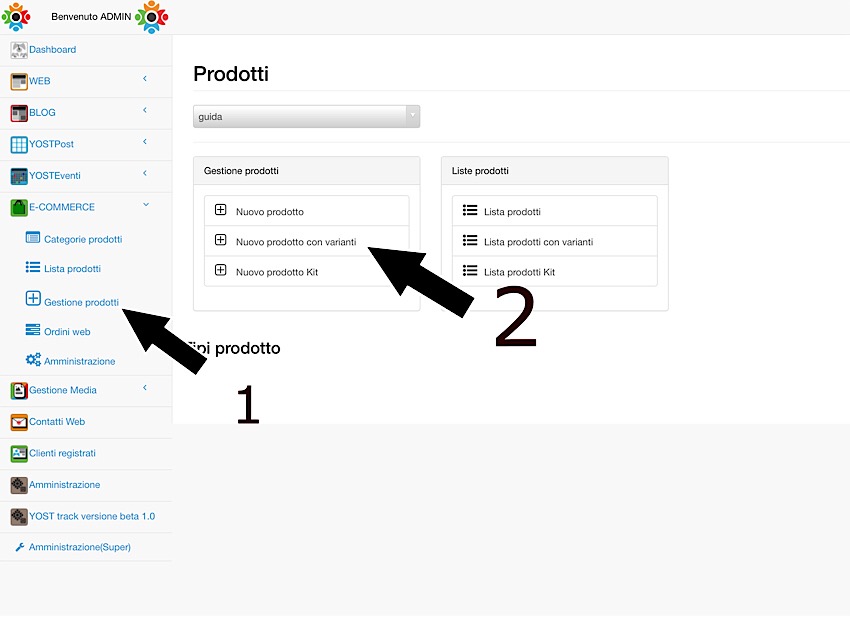
Task: Click the Clienti registrati card icon
Action: pyautogui.click(x=18, y=454)
